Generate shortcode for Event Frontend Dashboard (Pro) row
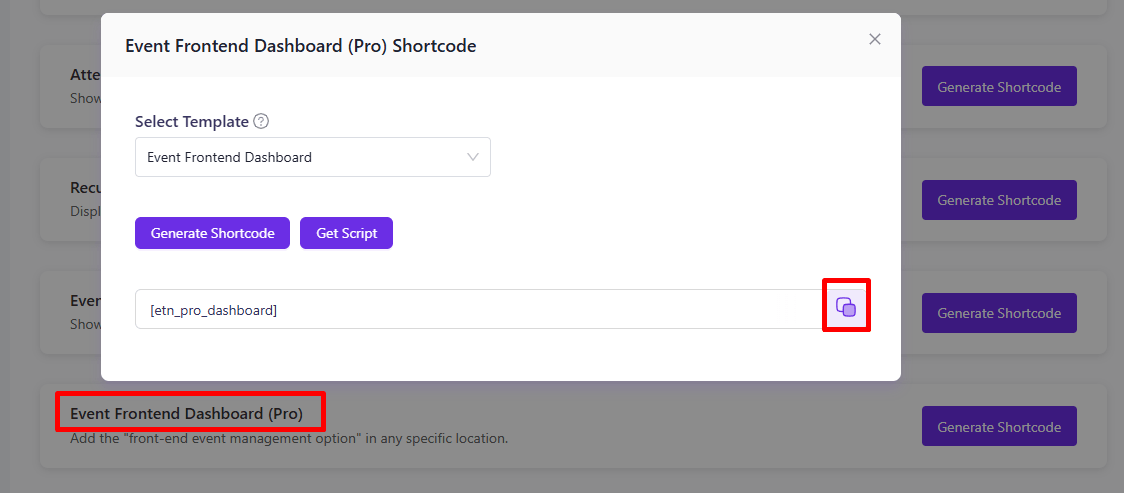The width and height of the screenshot is (1124, 493). 999,426
